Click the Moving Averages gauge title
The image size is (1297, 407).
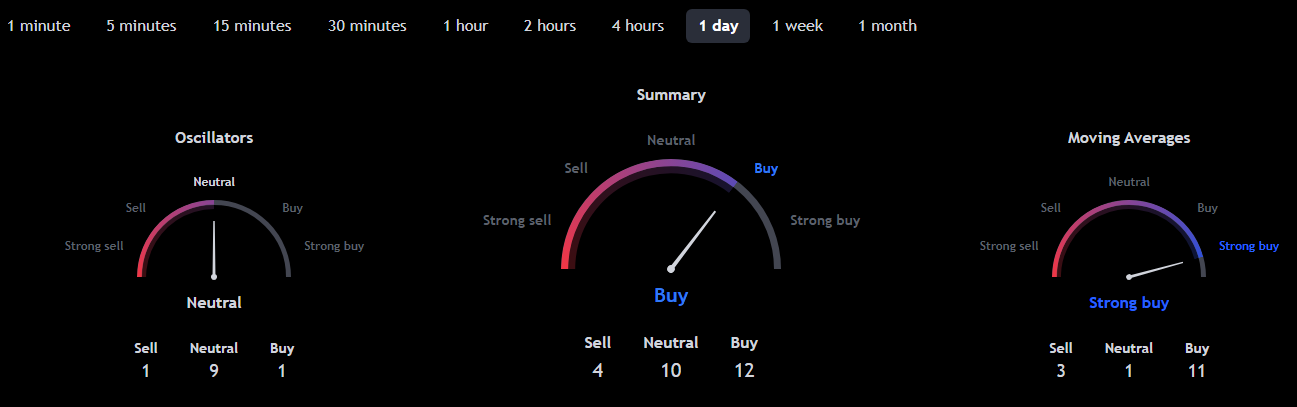[x=1129, y=138]
